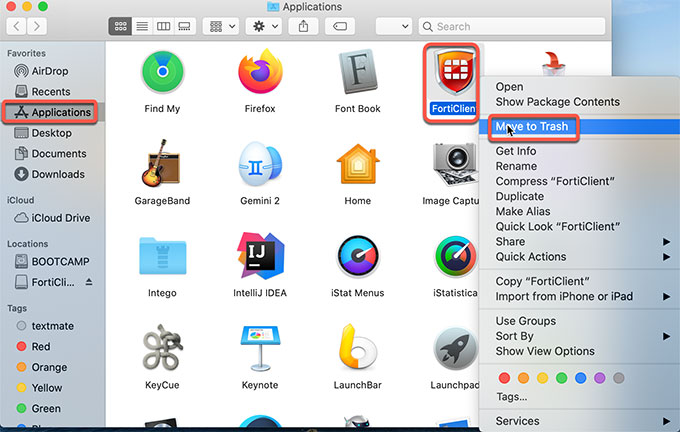This screenshot has width=680, height=432.
Task: Select Get Info in the context menu
Action: coord(516,151)
